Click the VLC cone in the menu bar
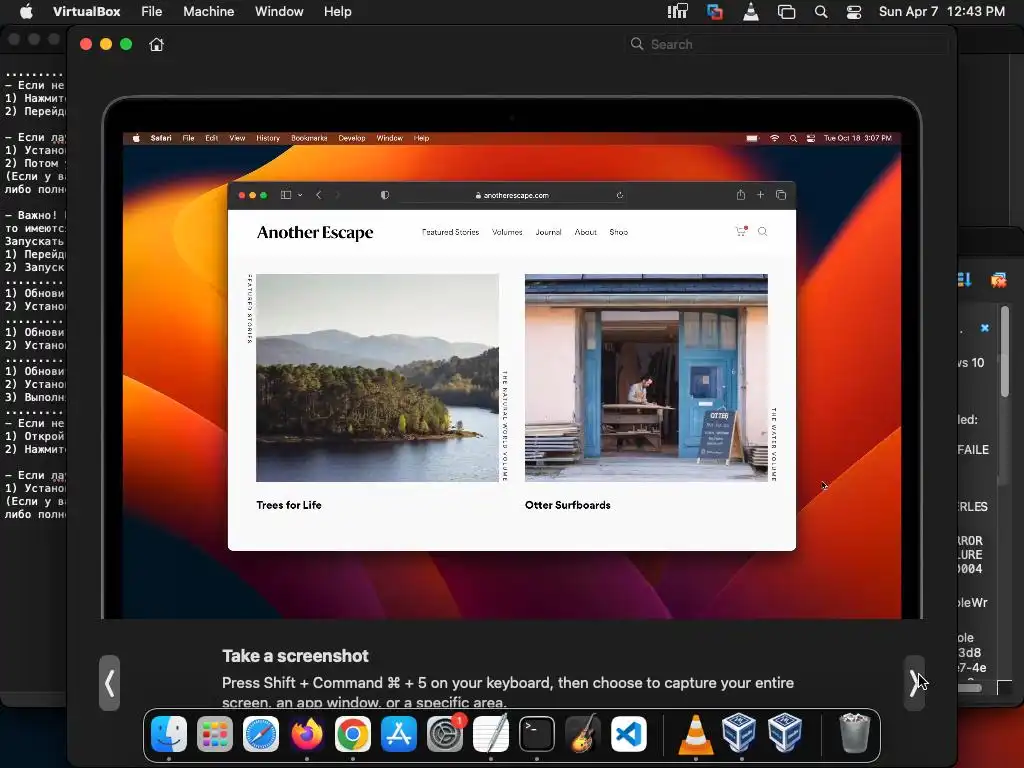Viewport: 1024px width, 768px height. point(751,11)
